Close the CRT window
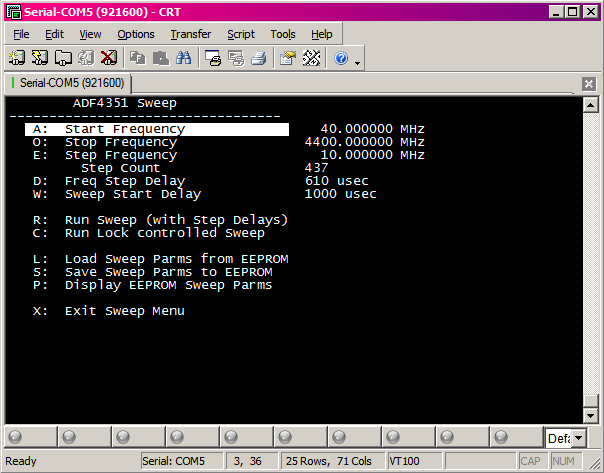Image resolution: width=604 pixels, height=473 pixels. [x=591, y=12]
